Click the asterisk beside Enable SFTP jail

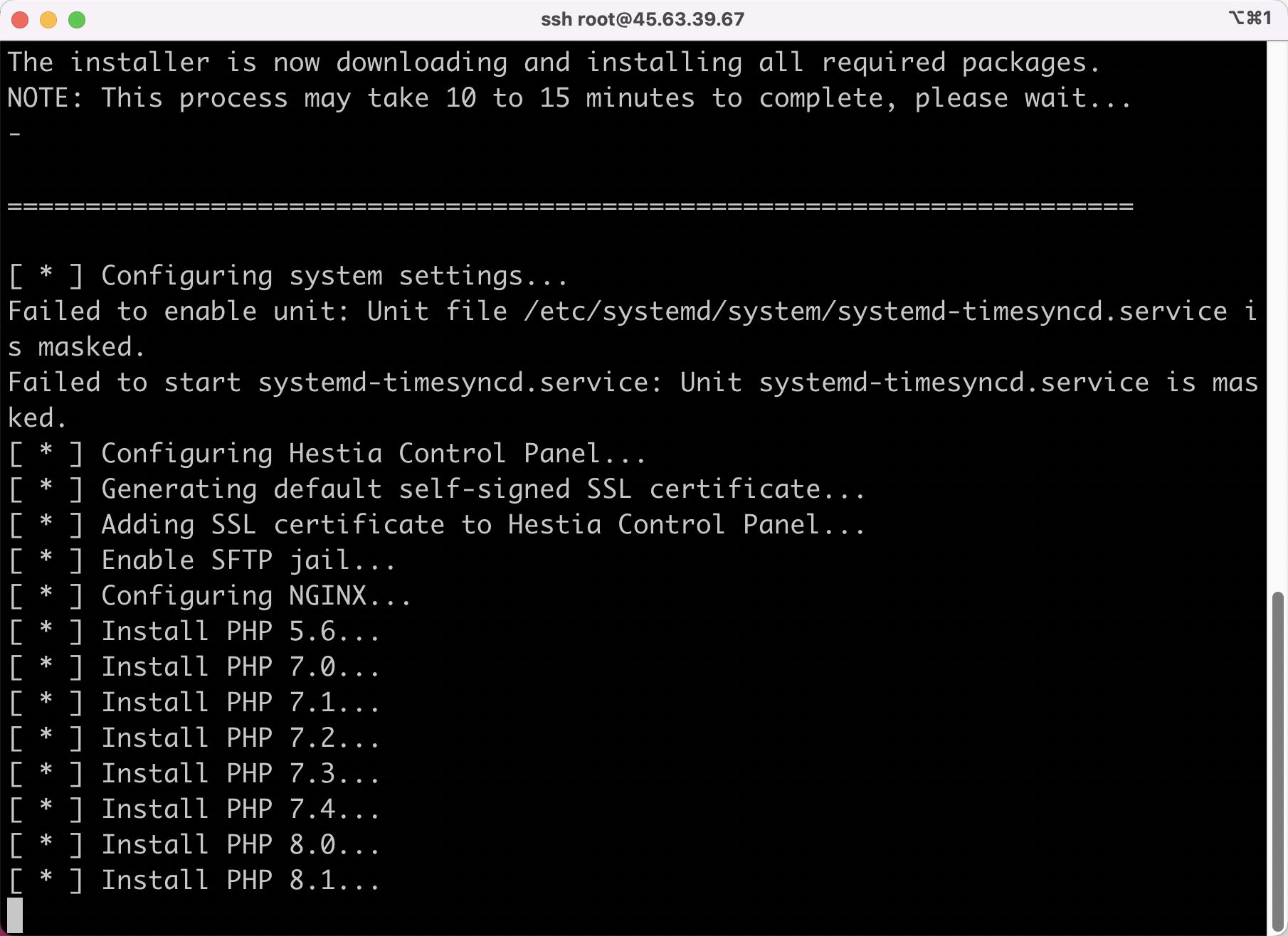(46, 558)
